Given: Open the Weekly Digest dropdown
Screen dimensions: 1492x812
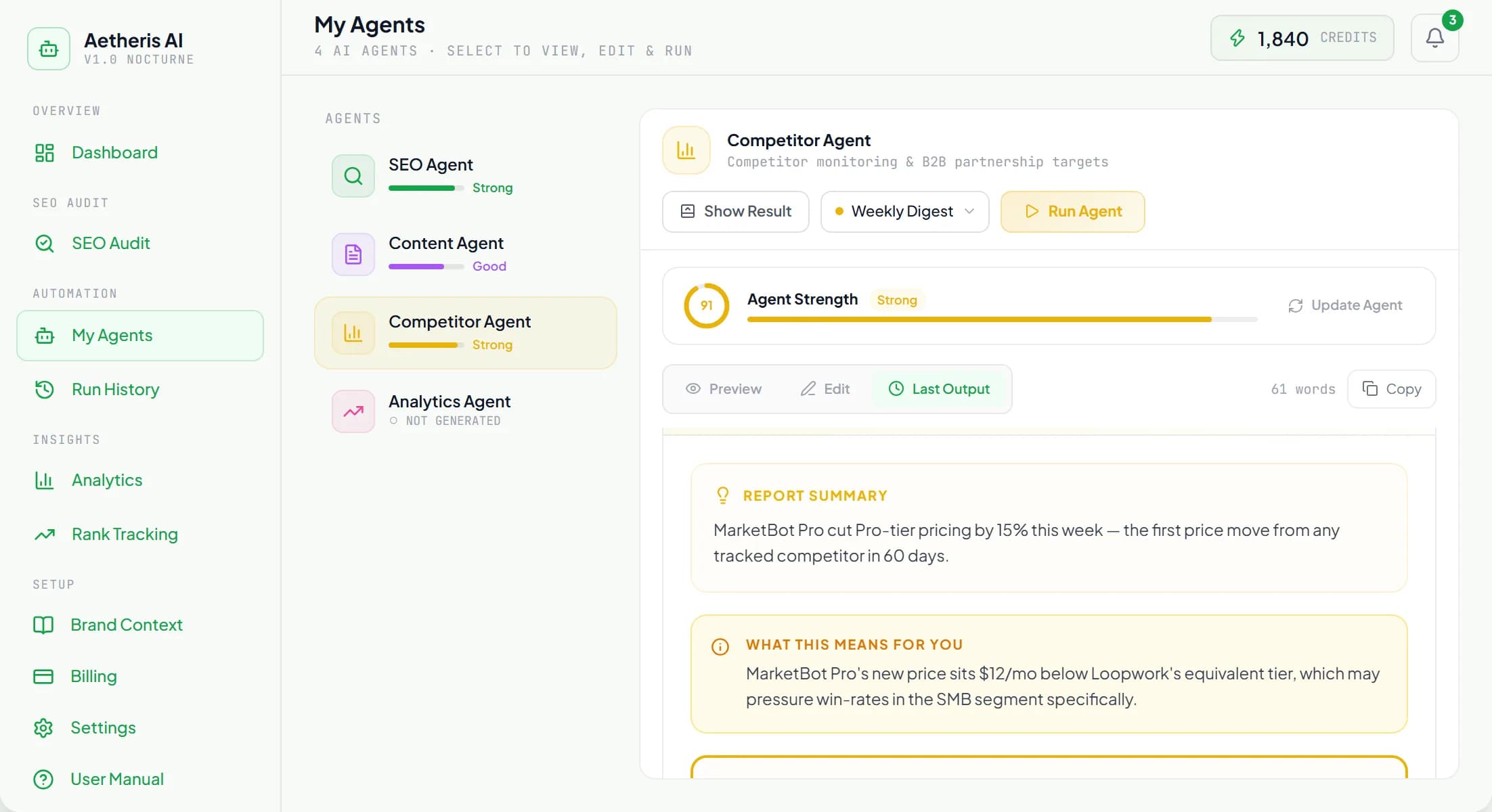Looking at the screenshot, I should 905,212.
